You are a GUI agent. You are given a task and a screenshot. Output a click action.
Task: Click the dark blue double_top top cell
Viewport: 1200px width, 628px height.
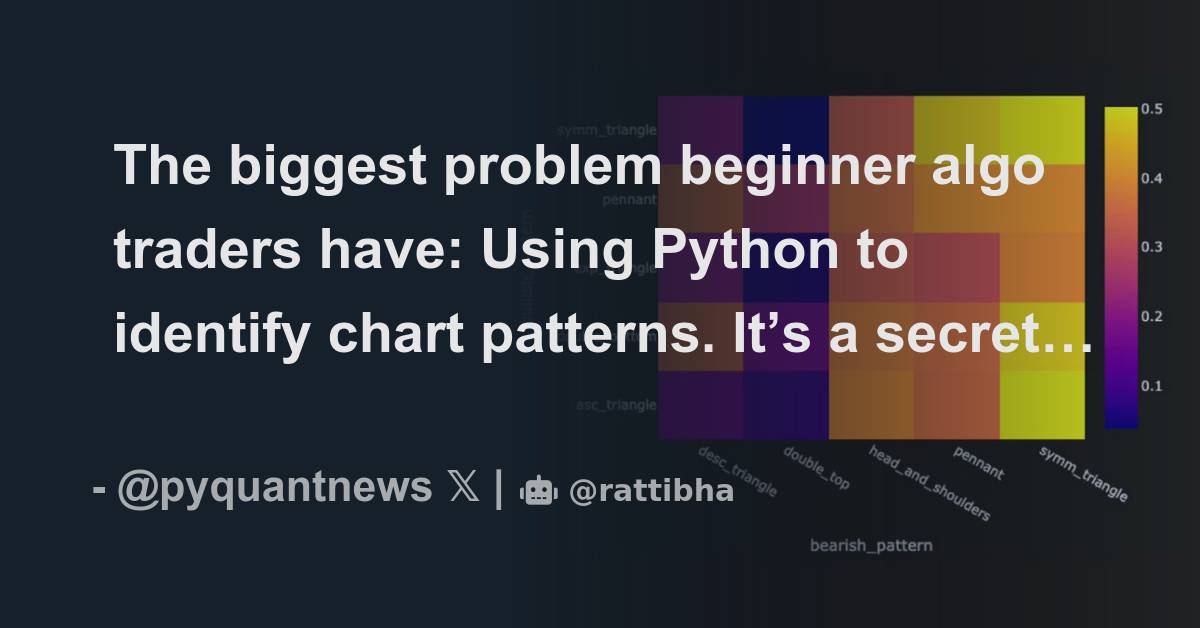[x=786, y=130]
